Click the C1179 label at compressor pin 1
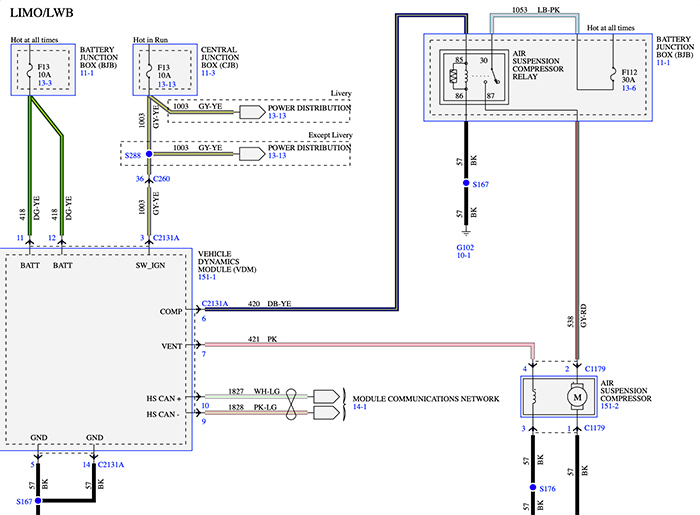Screen dimensions: 700x515 (595, 428)
